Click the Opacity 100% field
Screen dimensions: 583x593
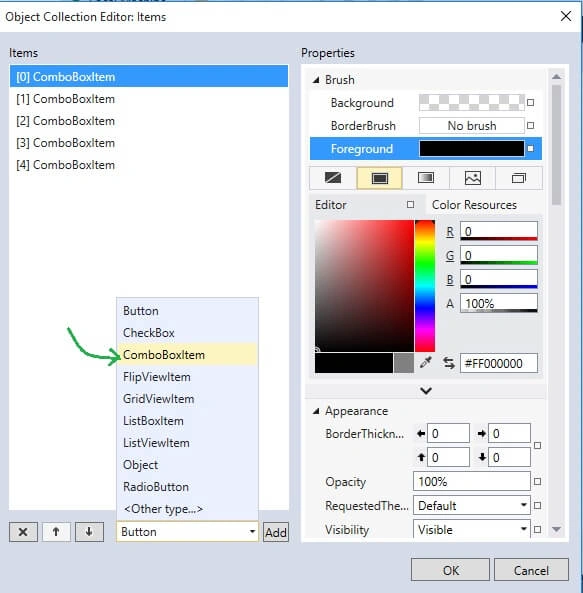click(472, 481)
